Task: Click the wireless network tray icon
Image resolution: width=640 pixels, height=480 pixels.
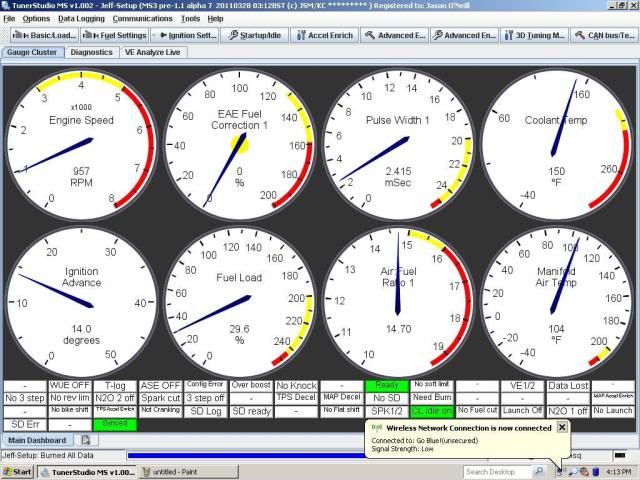Action: [x=562, y=471]
